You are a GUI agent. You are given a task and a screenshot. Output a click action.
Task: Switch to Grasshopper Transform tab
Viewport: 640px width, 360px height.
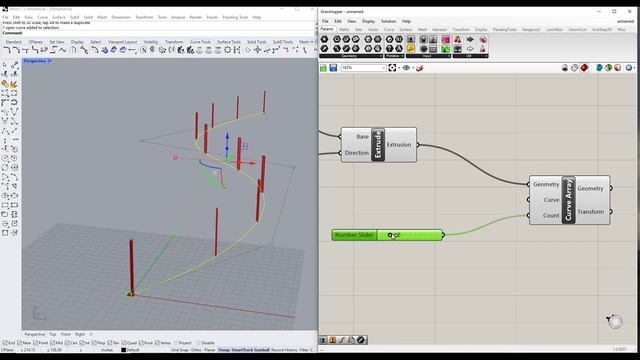(x=461, y=30)
